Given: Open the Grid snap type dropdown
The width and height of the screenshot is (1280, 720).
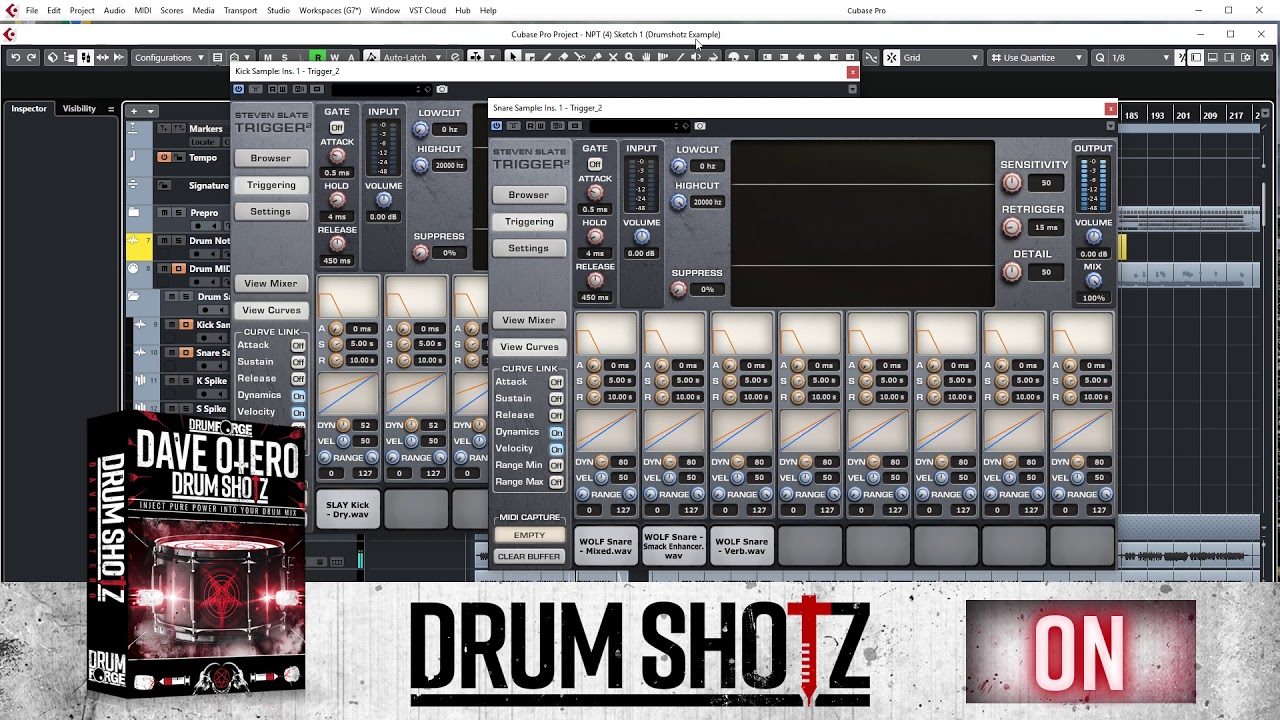Looking at the screenshot, I should click(x=941, y=57).
